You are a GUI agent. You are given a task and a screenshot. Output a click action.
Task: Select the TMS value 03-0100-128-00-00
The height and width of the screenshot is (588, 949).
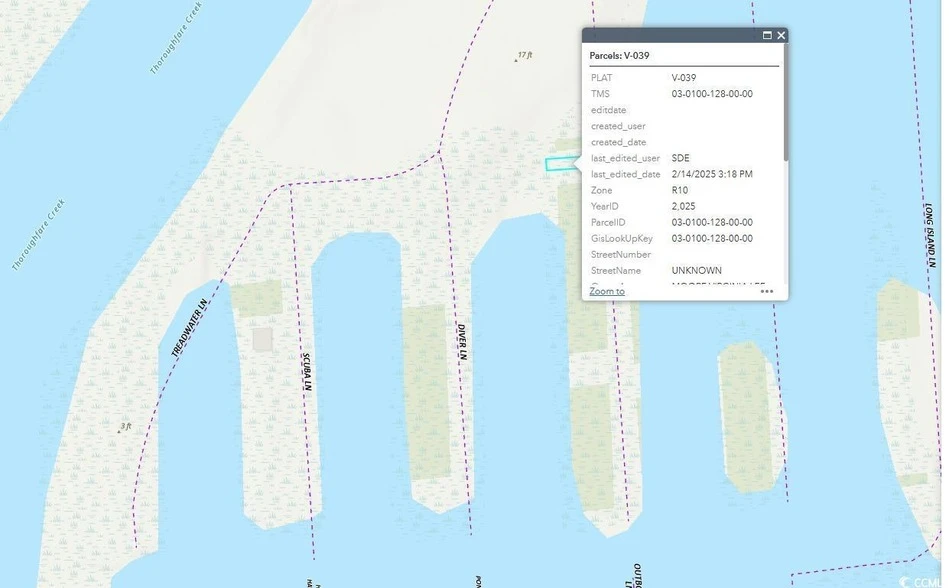[x=712, y=93]
